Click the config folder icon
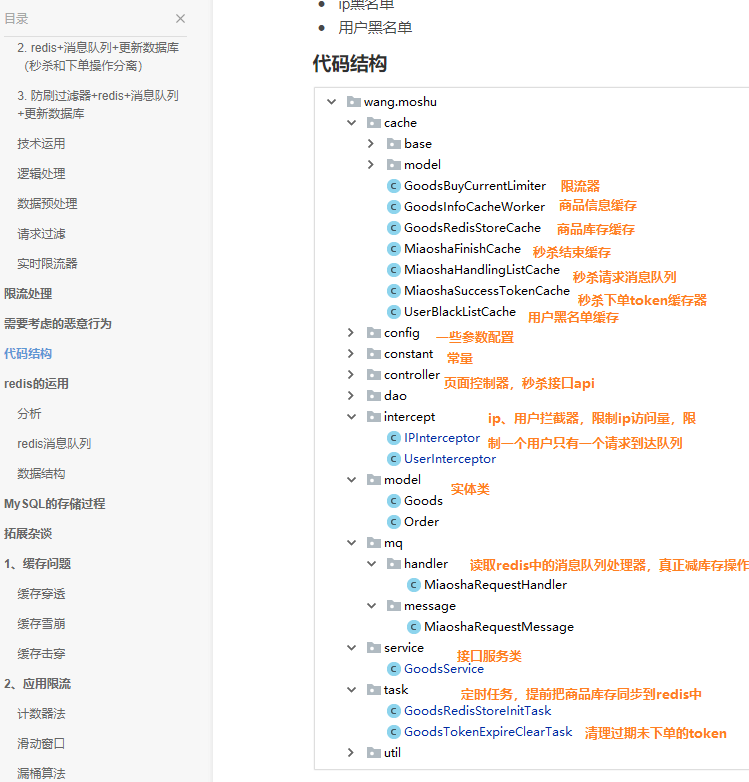The width and height of the screenshot is (749, 782). [374, 333]
